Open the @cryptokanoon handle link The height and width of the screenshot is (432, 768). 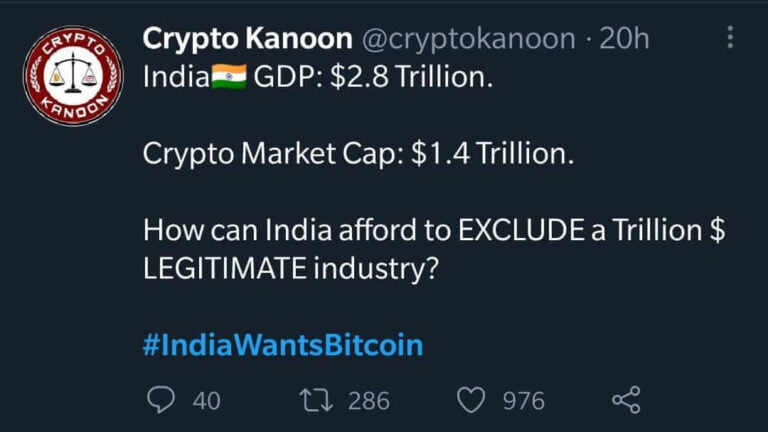pyautogui.click(x=468, y=39)
